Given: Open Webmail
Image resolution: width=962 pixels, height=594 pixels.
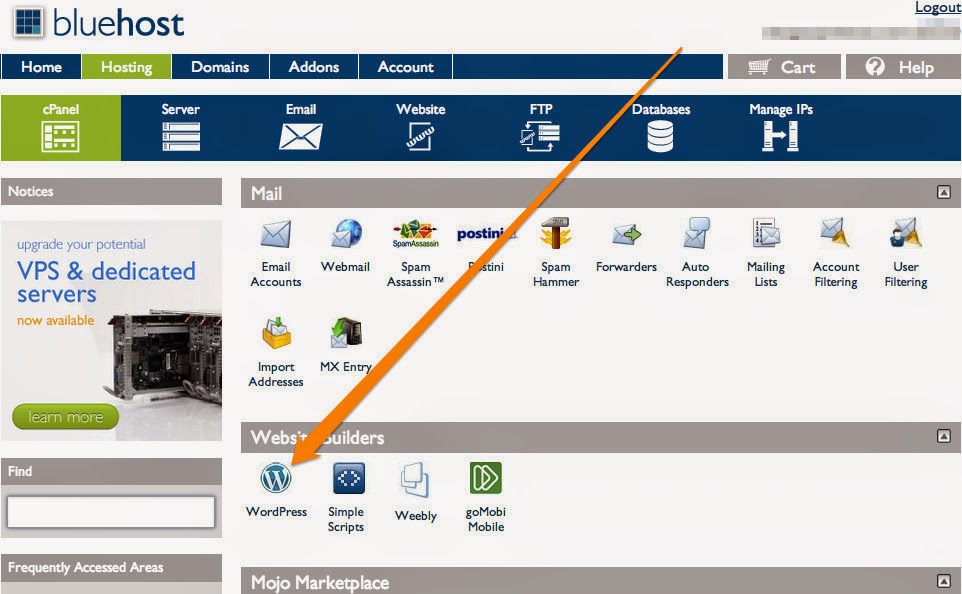Looking at the screenshot, I should (345, 245).
